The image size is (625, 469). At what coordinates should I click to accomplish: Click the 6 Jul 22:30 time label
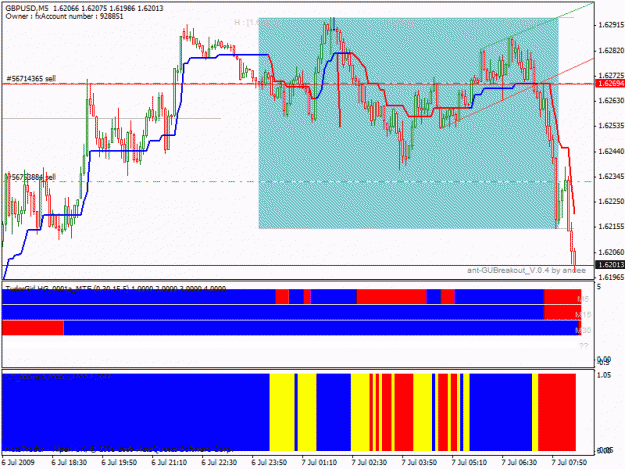(x=219, y=463)
